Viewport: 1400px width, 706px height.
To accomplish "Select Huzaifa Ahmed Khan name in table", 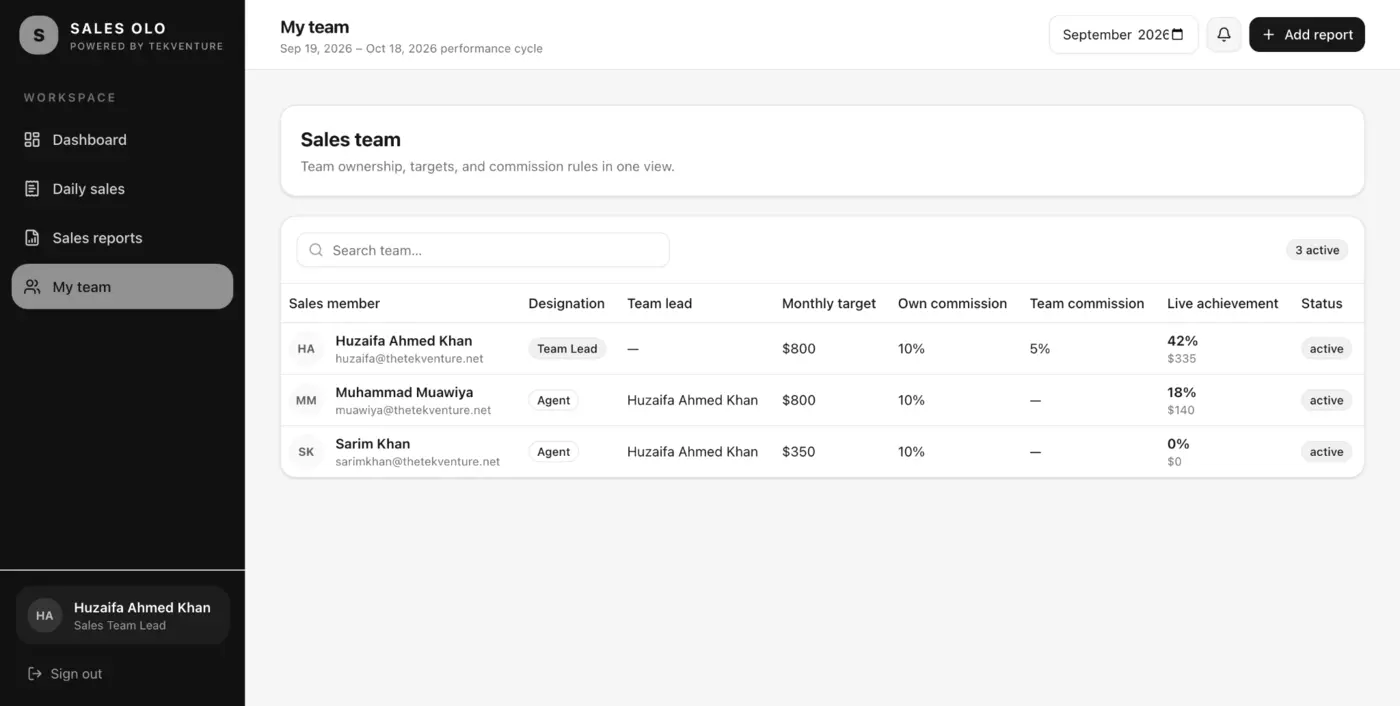I will [x=404, y=341].
